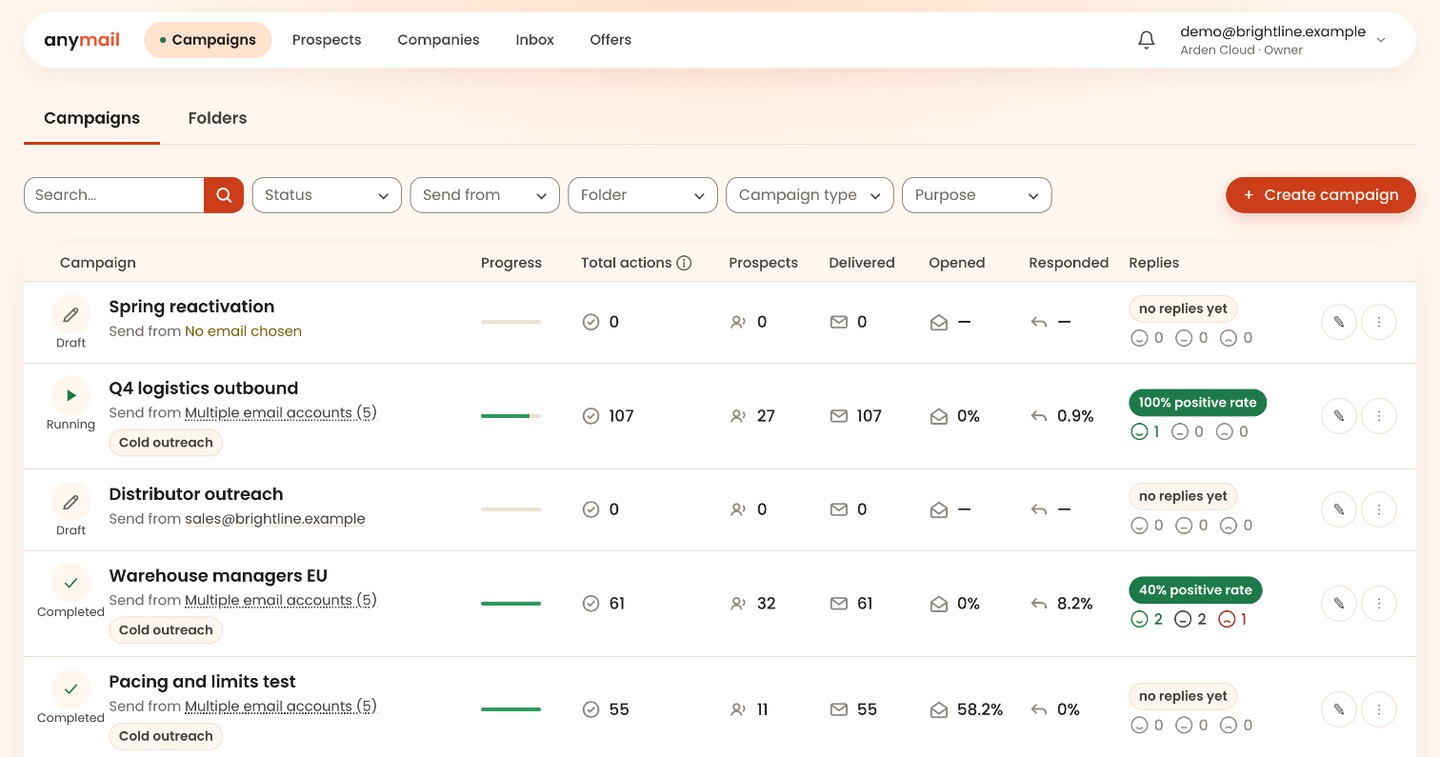Open the Folder filter dropdown
This screenshot has width=1440, height=757.
[x=643, y=195]
